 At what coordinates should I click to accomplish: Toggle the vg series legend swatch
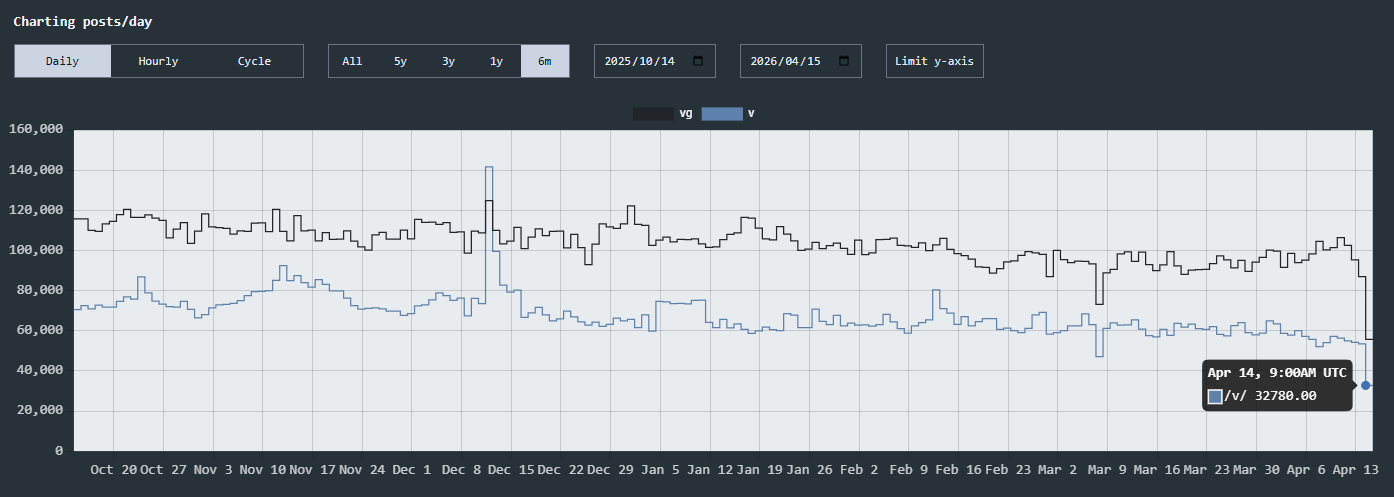click(653, 114)
